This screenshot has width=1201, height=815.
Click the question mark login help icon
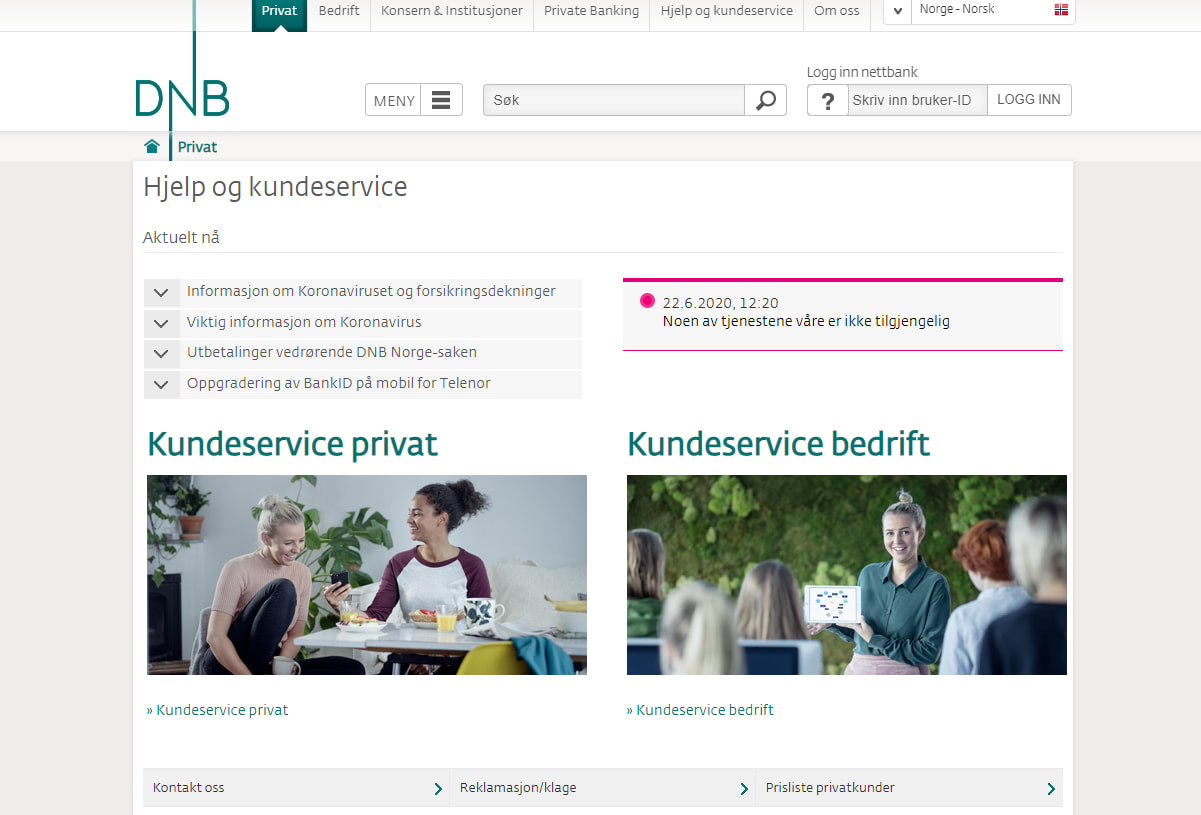[x=827, y=100]
